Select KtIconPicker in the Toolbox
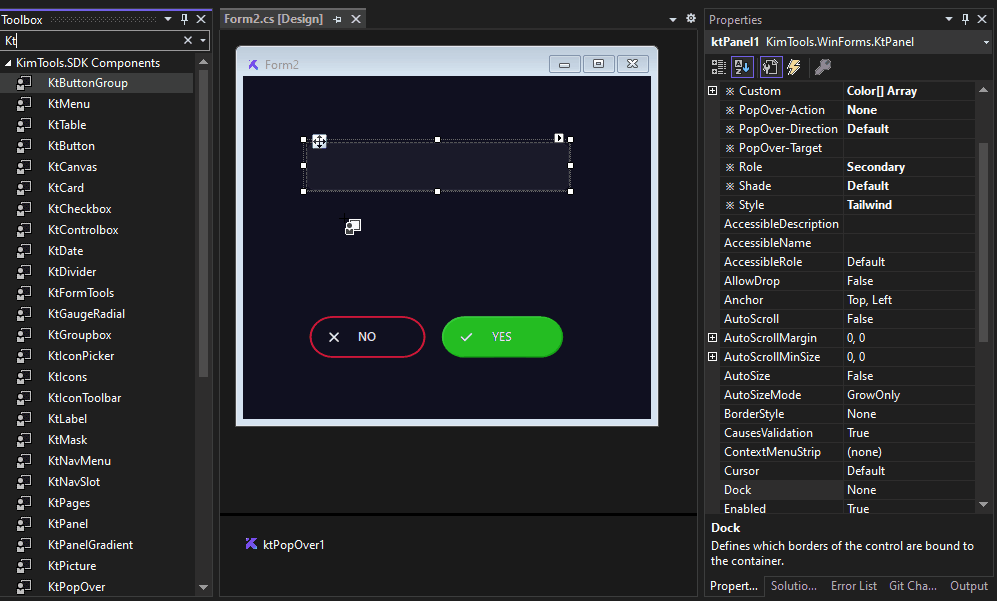Screen dimensions: 997x601 coord(80,356)
